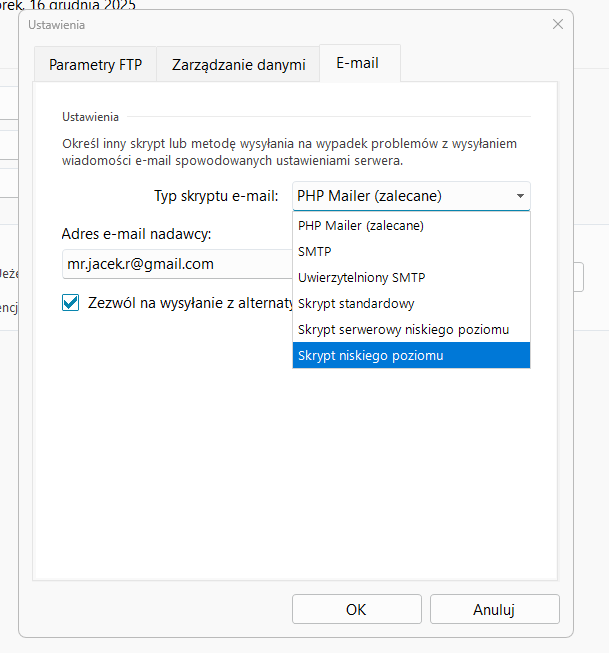Click the description text starting with Określ inny skrypt
The width and height of the screenshot is (609, 653).
tap(289, 152)
